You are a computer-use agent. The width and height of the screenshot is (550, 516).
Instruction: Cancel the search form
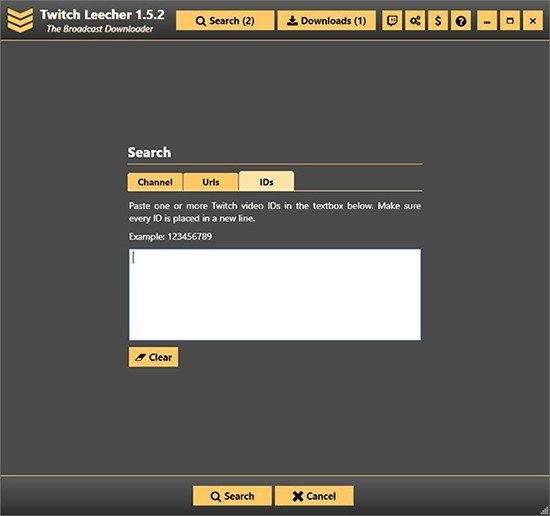coord(314,496)
